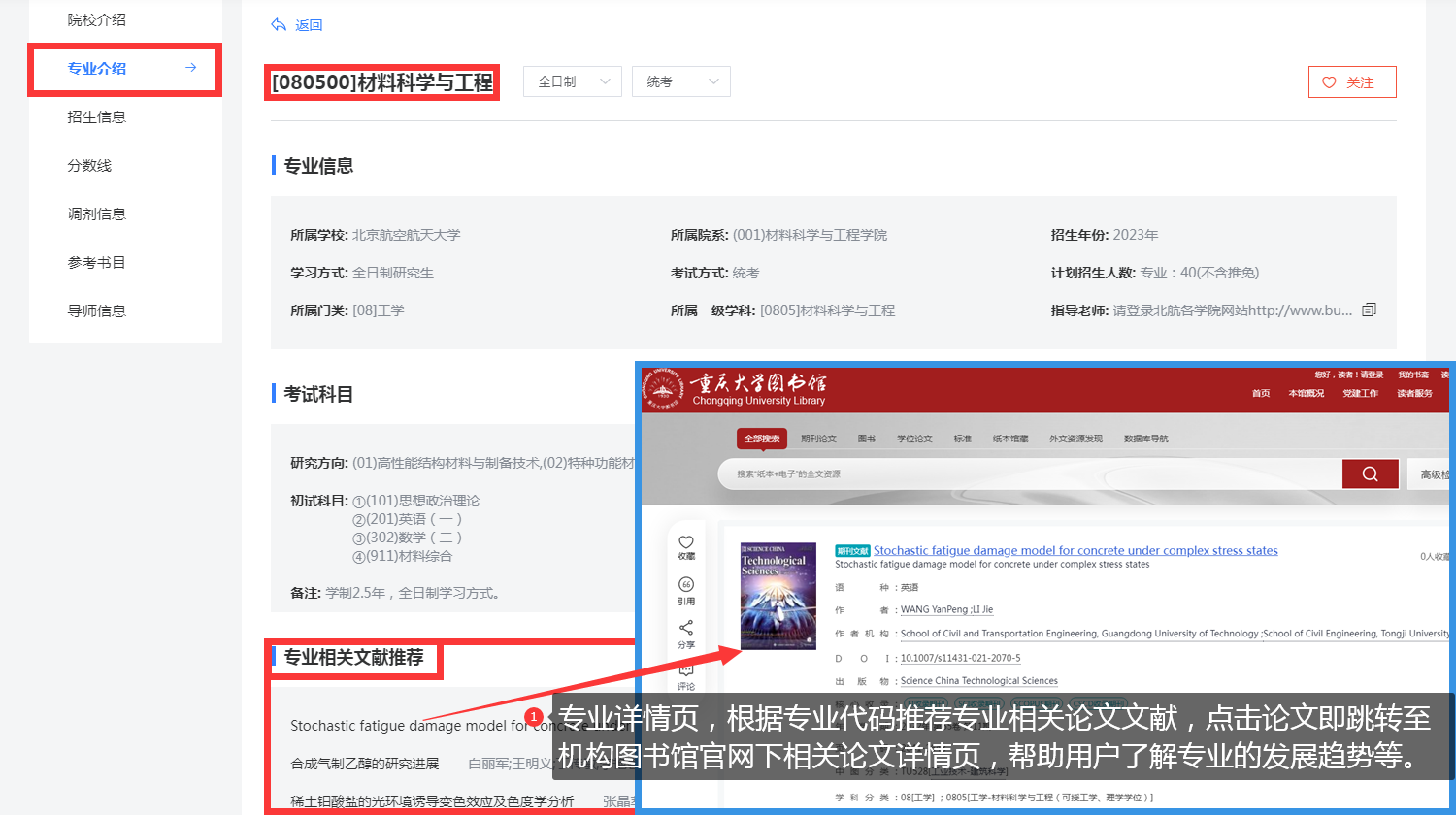1456x815 pixels.
Task: Open the 全日制 study mode dropdown
Action: (572, 82)
